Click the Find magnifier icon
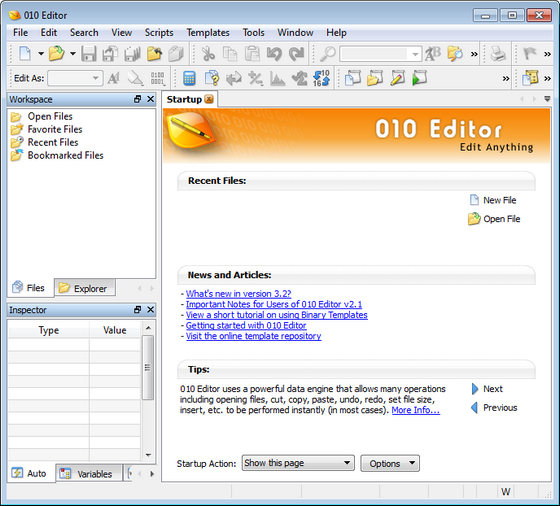Viewport: 560px width, 506px height. tap(327, 54)
